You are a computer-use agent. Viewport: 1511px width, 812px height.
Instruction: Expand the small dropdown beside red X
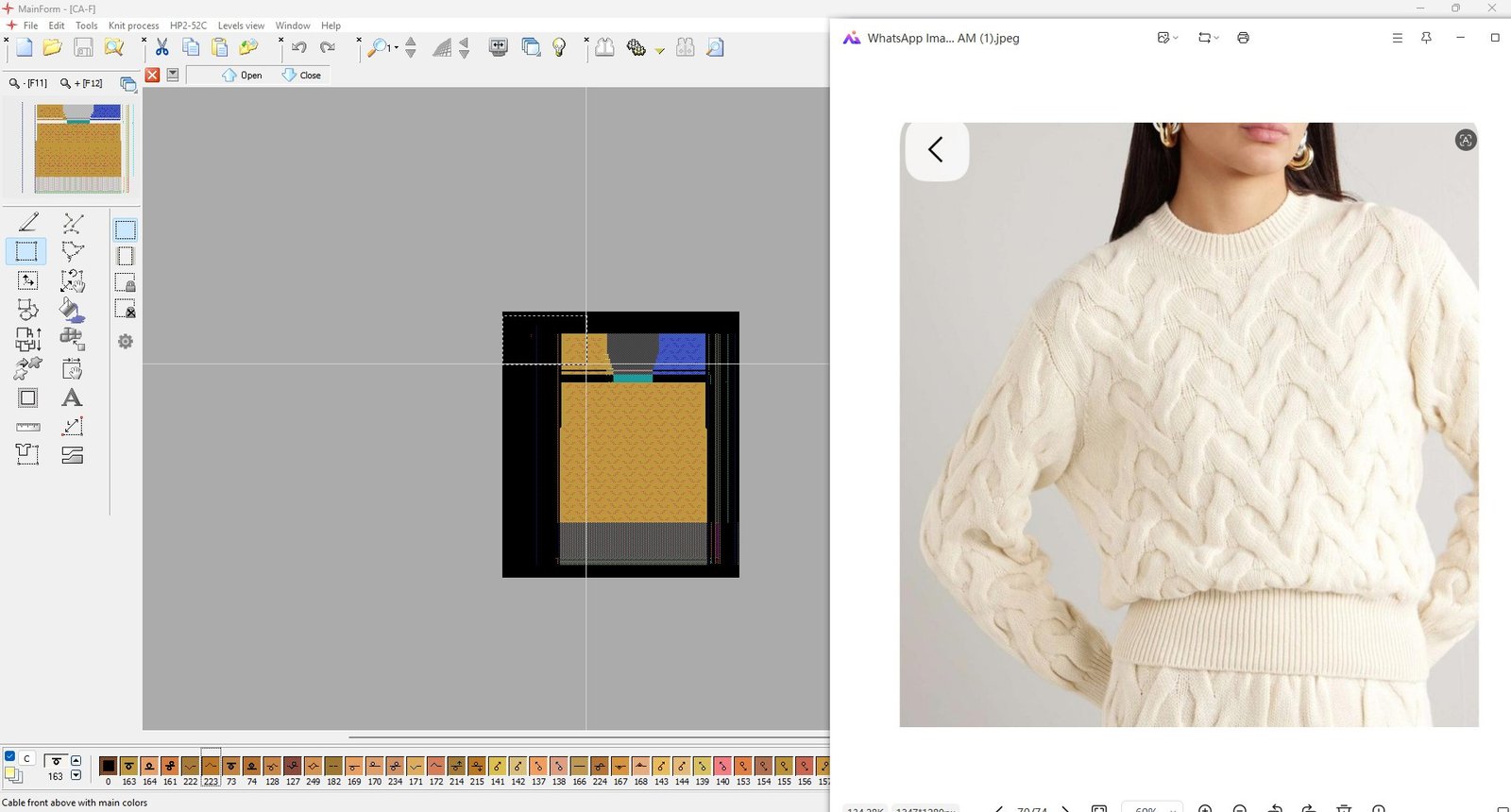click(173, 75)
